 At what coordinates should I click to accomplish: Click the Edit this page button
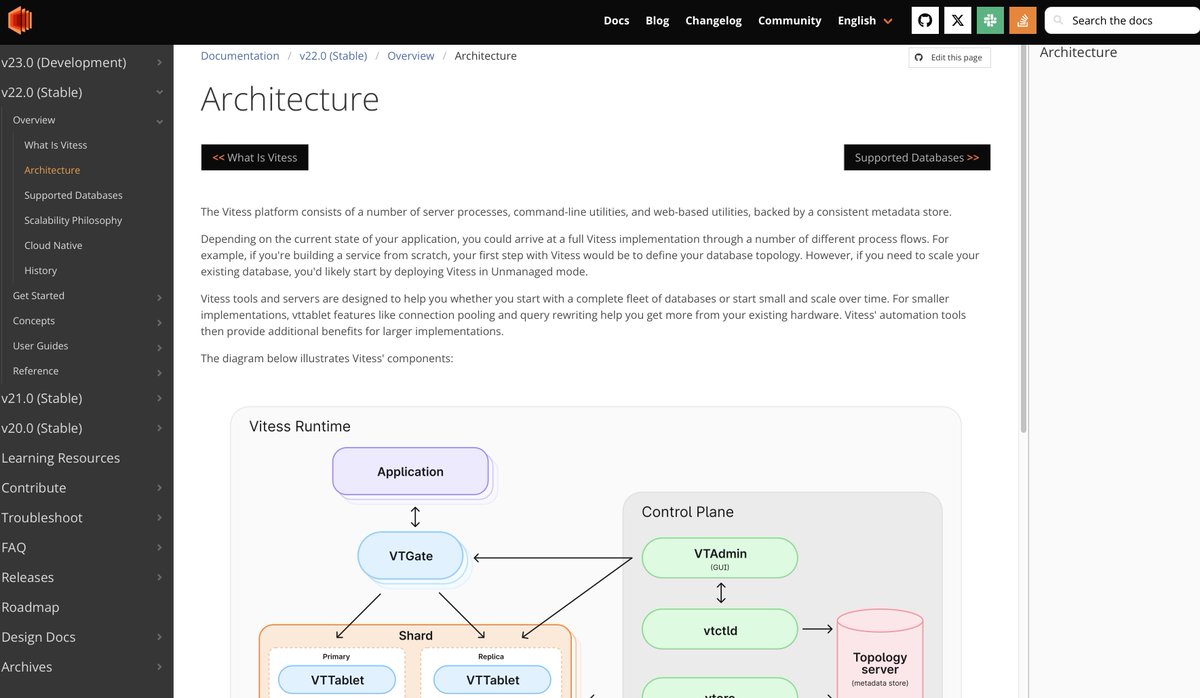(x=949, y=58)
